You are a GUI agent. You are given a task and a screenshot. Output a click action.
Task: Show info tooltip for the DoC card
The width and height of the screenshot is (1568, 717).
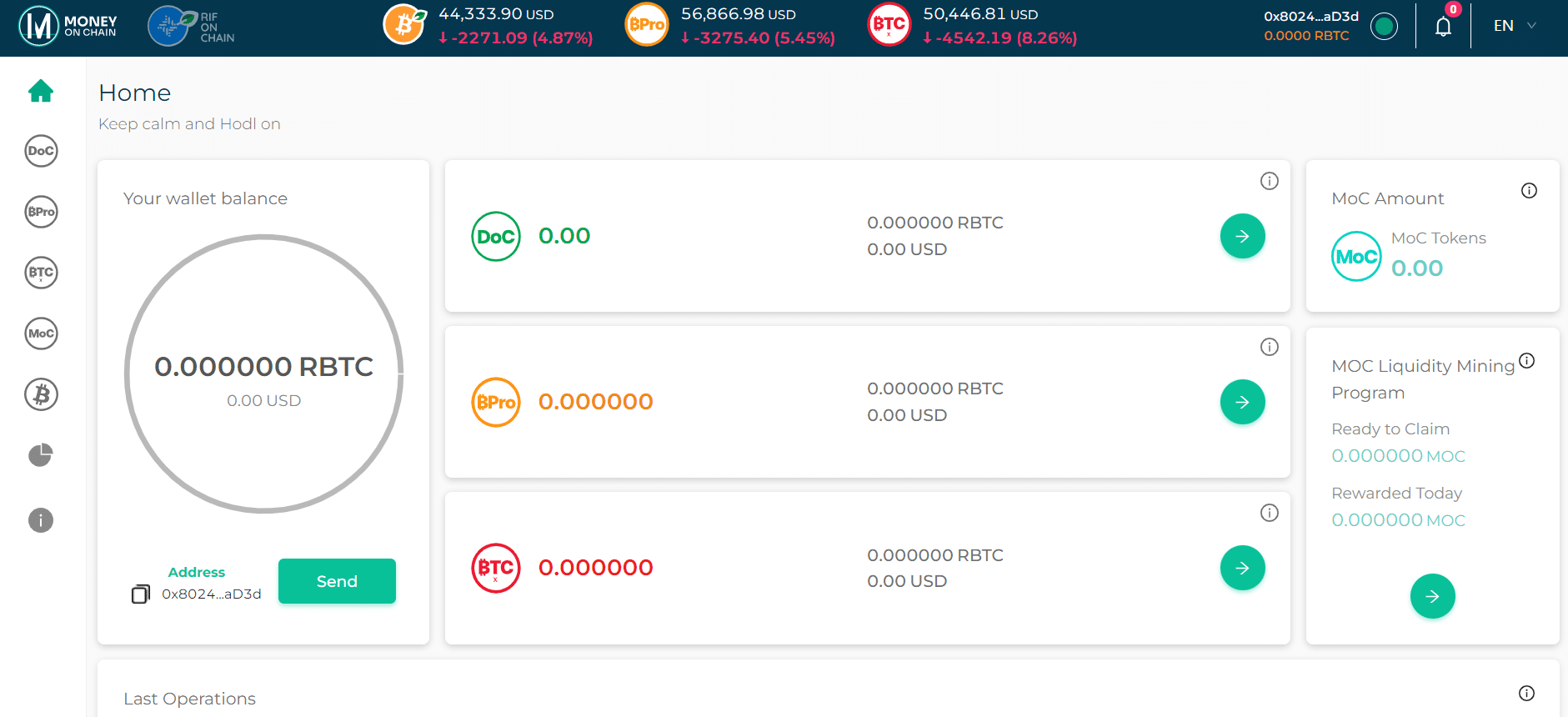1270,181
